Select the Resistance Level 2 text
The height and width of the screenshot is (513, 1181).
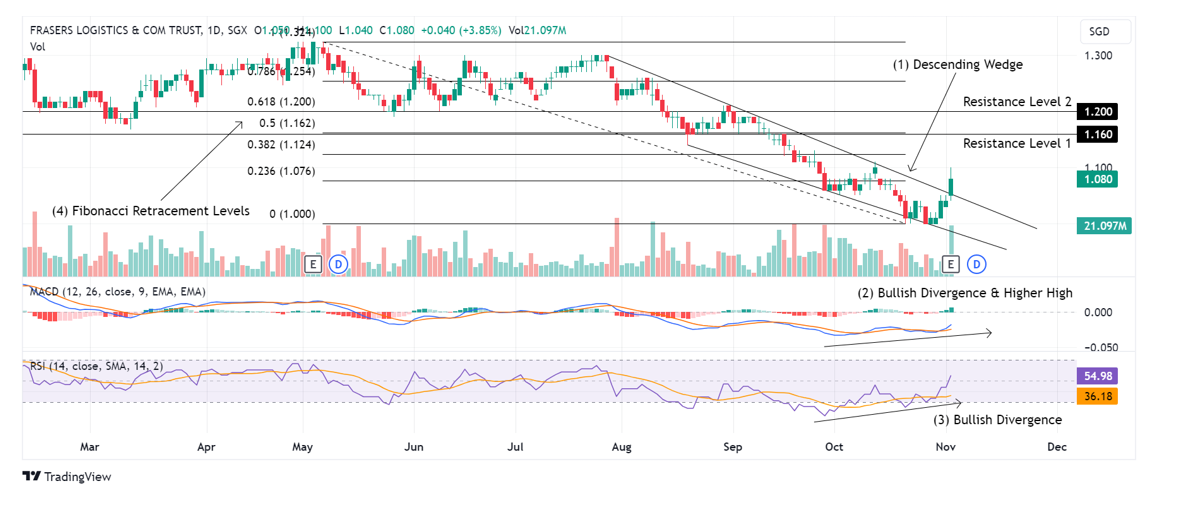click(x=1018, y=101)
